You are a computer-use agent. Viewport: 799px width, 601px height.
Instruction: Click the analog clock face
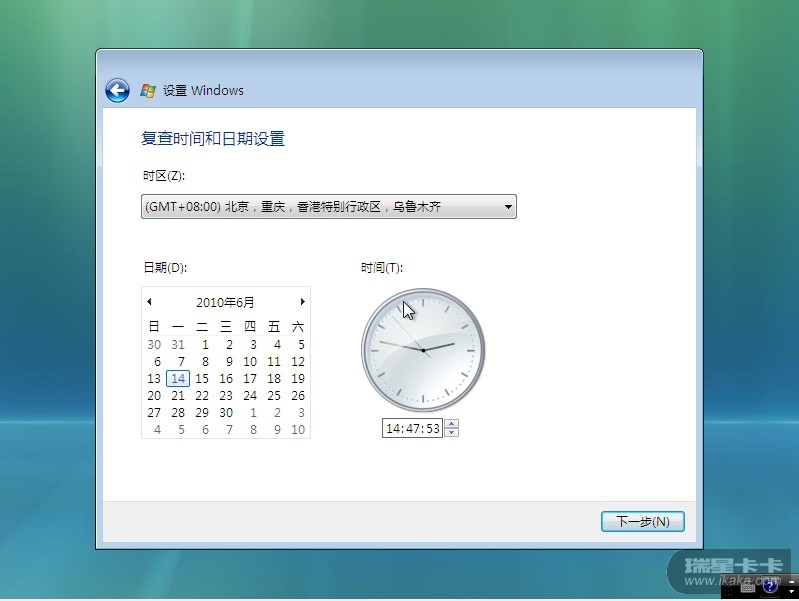(x=423, y=350)
